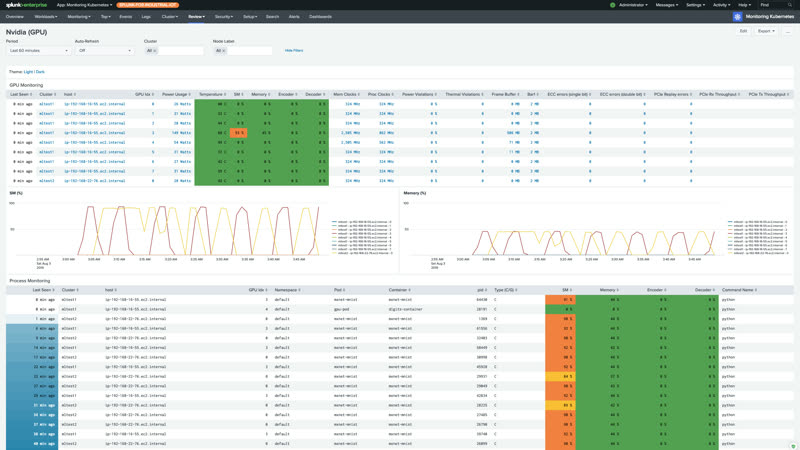The height and width of the screenshot is (450, 800).
Task: Open the App: Monitoring Kubernetes dropdown
Action: 85,5
